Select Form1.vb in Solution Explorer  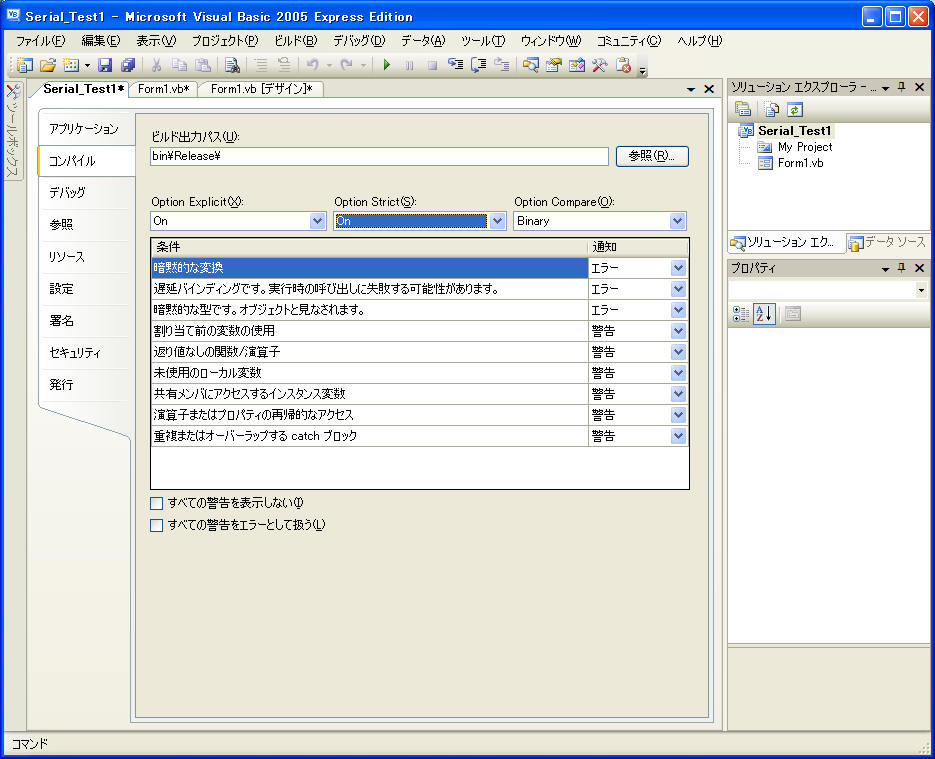click(800, 163)
